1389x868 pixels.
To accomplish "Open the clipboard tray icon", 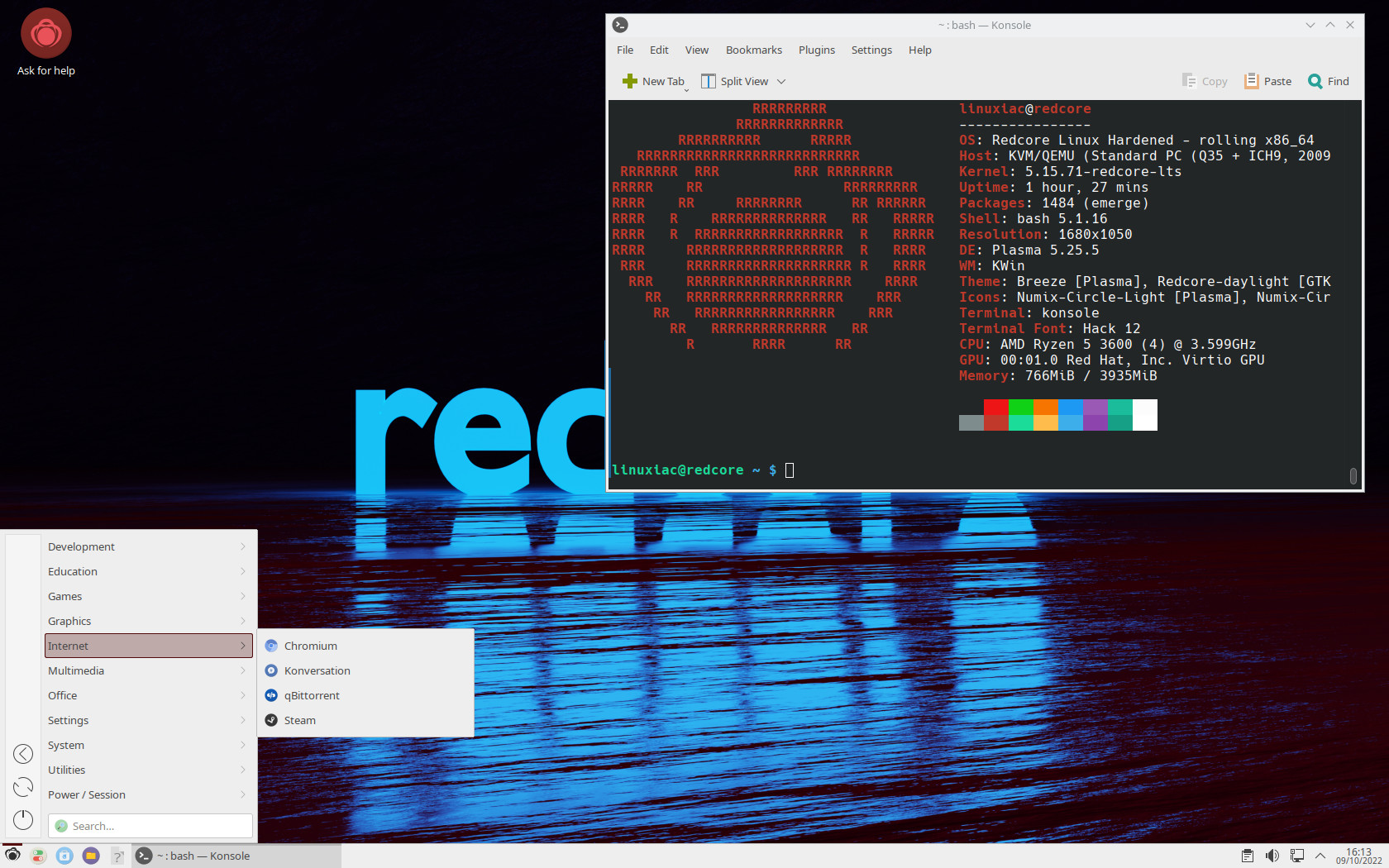I will (x=1248, y=856).
